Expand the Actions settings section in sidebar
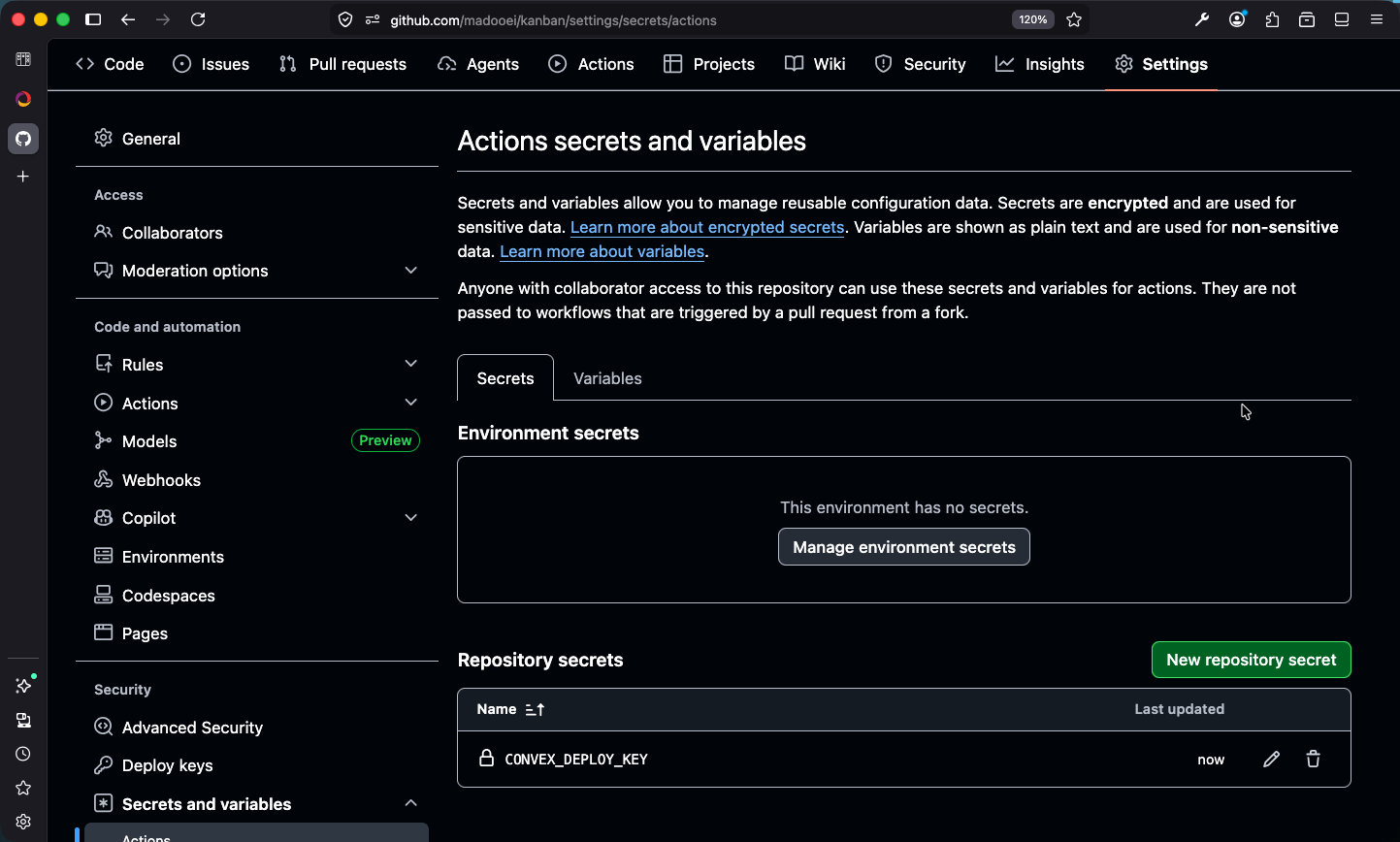The image size is (1400, 842). point(410,404)
